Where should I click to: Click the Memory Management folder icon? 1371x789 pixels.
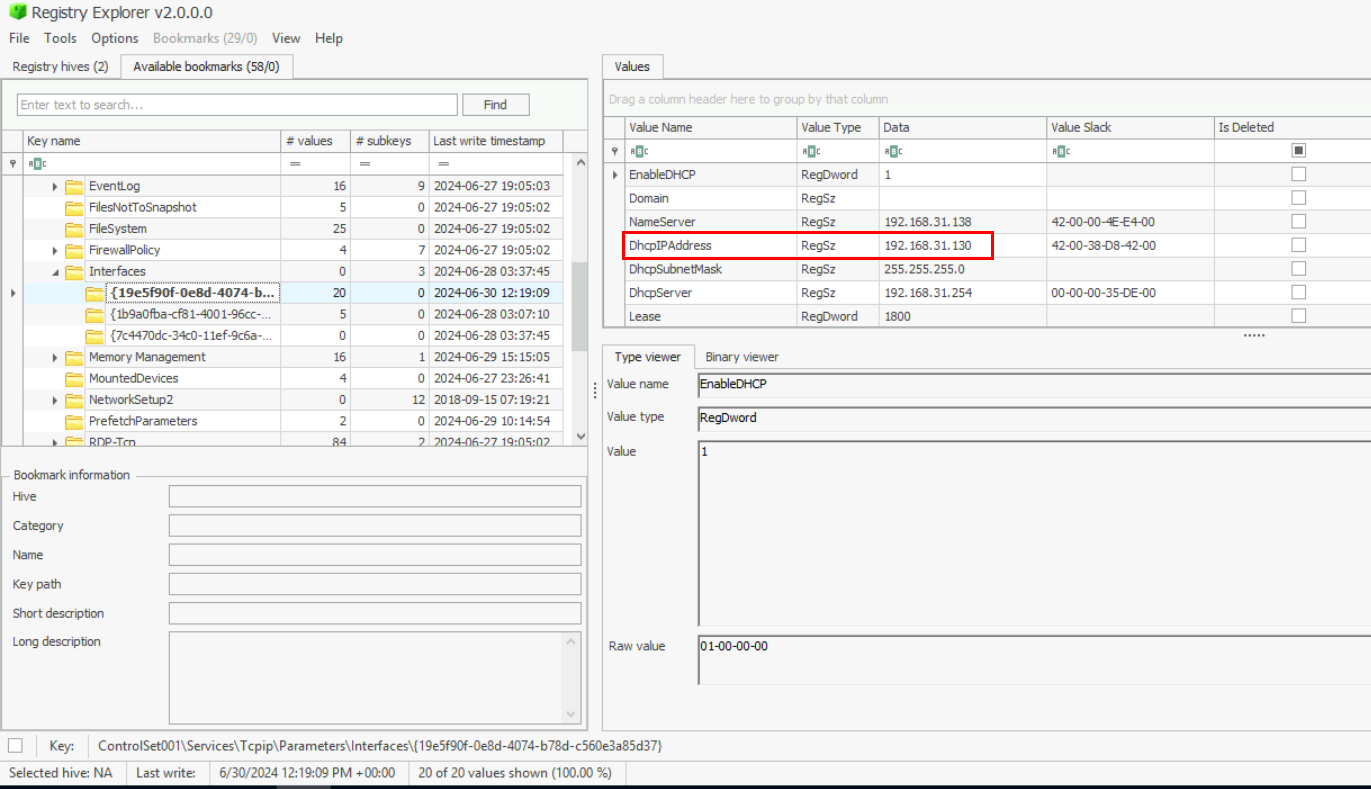(74, 357)
